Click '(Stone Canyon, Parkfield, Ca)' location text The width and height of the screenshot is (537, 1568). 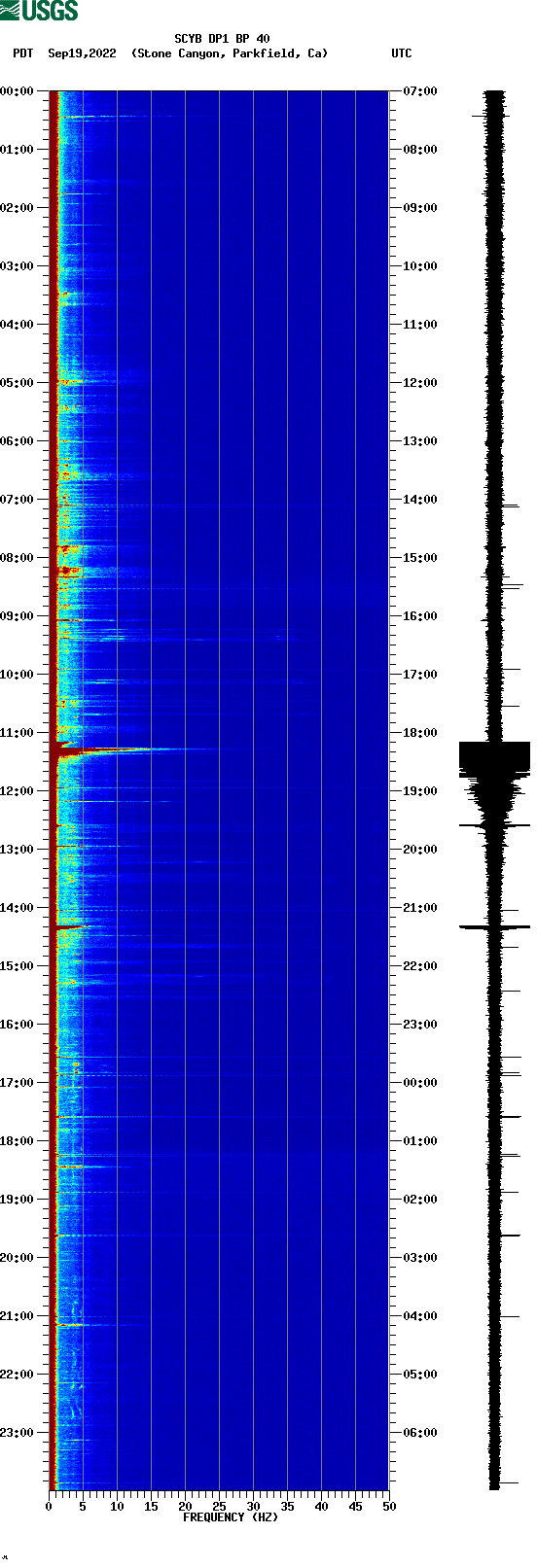(x=230, y=53)
